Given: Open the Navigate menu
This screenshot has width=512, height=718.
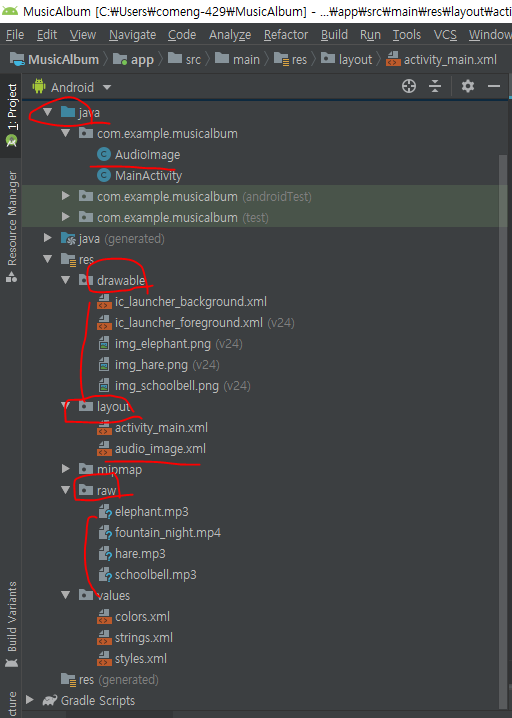Looking at the screenshot, I should tap(132, 35).
